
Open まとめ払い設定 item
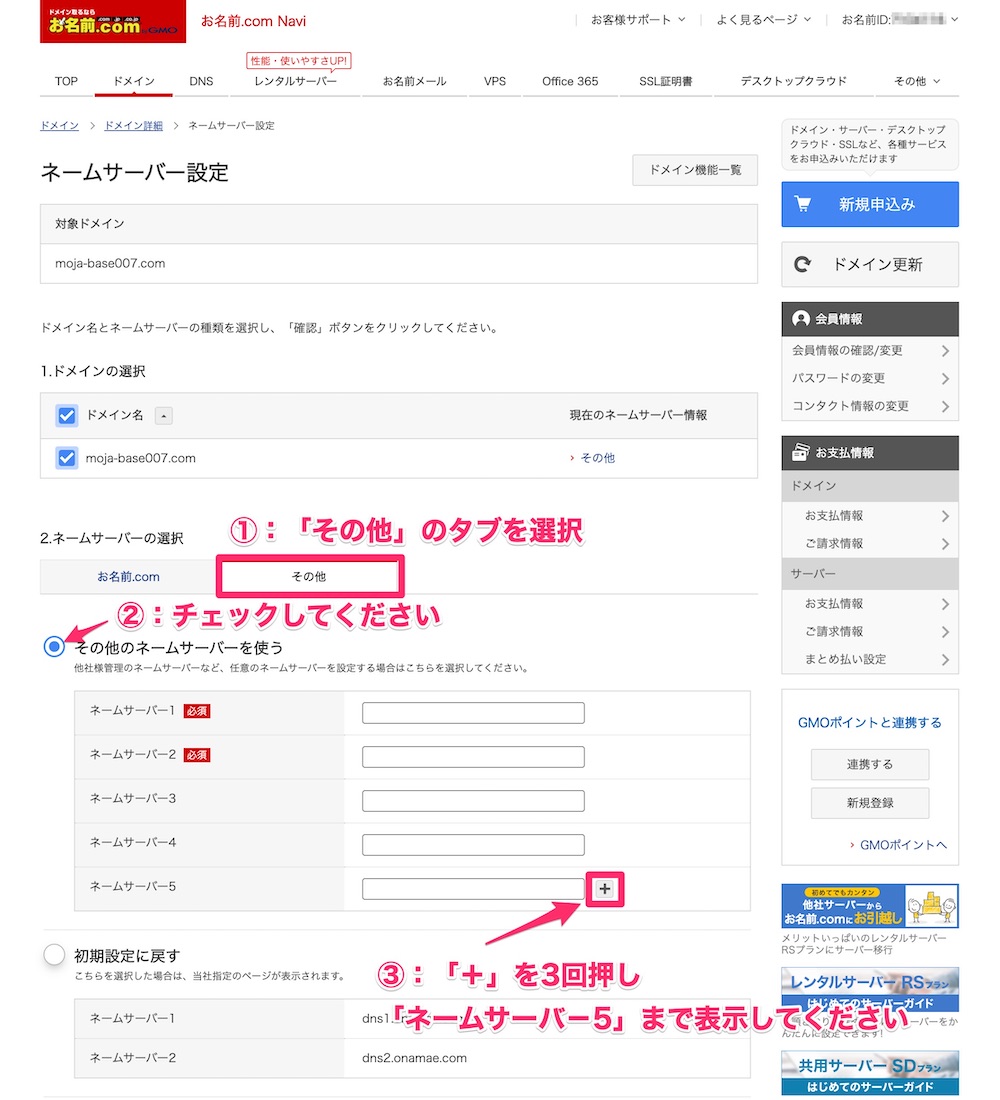click(x=869, y=659)
